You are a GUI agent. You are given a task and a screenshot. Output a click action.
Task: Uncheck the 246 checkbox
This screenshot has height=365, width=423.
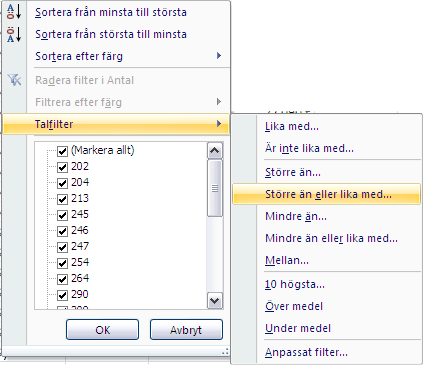click(x=62, y=231)
